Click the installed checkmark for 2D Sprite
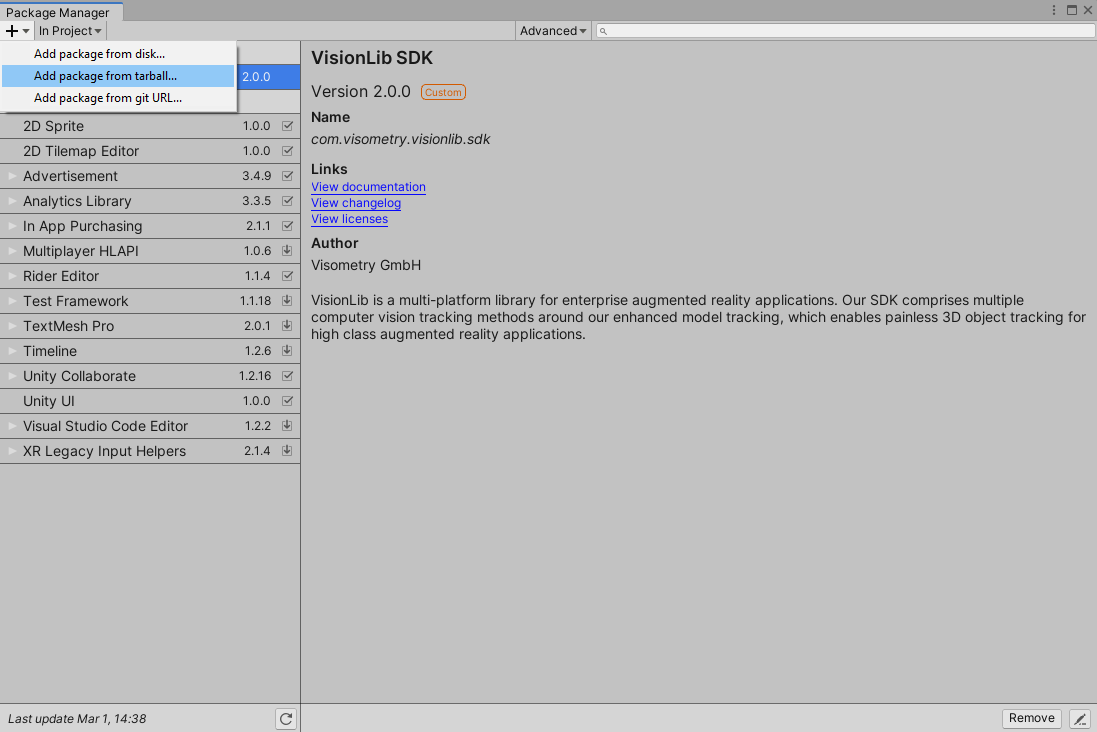Screen dimensions: 1097x732 (287, 126)
